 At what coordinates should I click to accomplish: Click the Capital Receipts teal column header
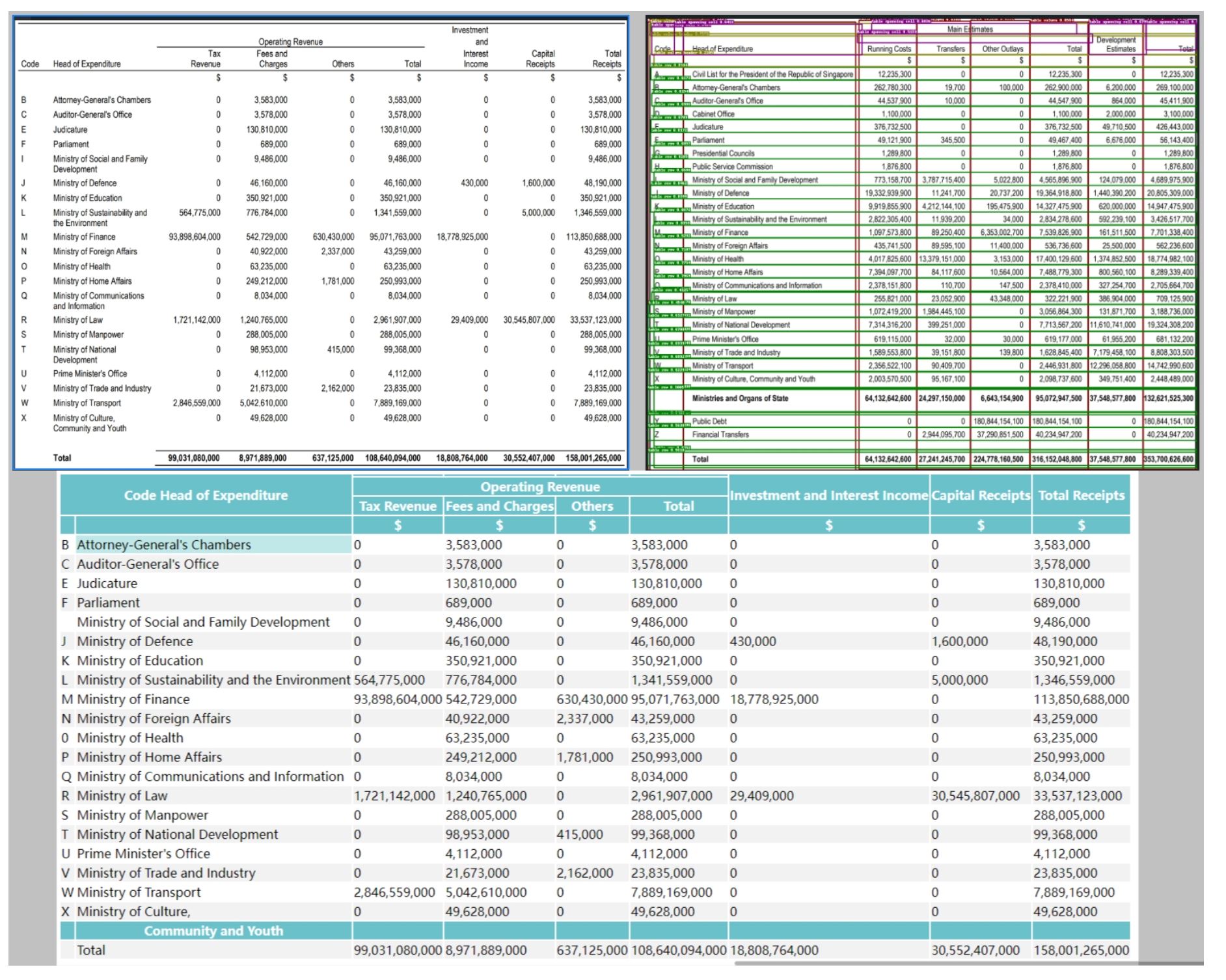pos(981,495)
